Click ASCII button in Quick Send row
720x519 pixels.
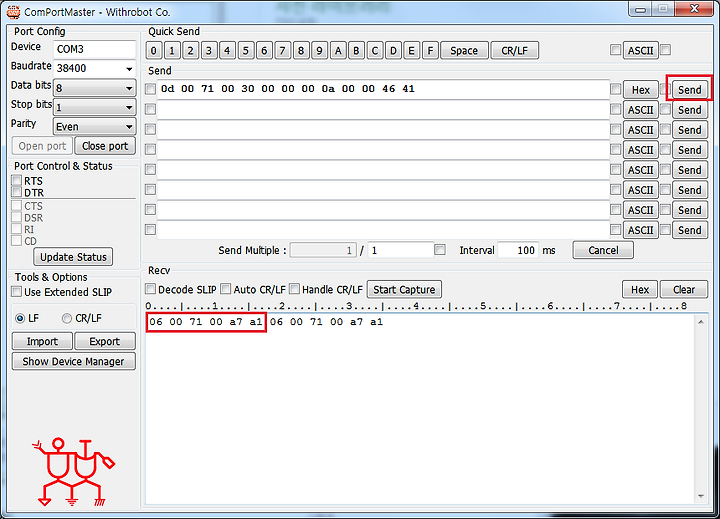click(641, 51)
